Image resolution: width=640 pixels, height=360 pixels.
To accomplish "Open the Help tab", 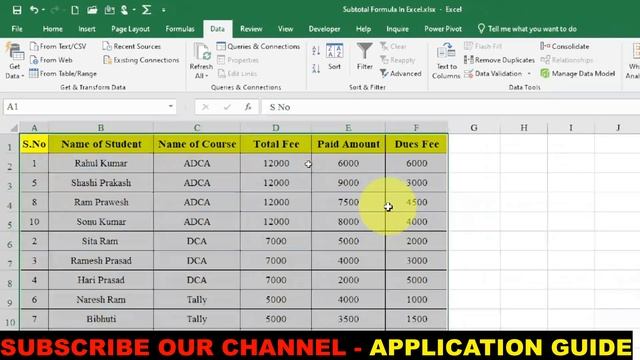I will click(363, 29).
